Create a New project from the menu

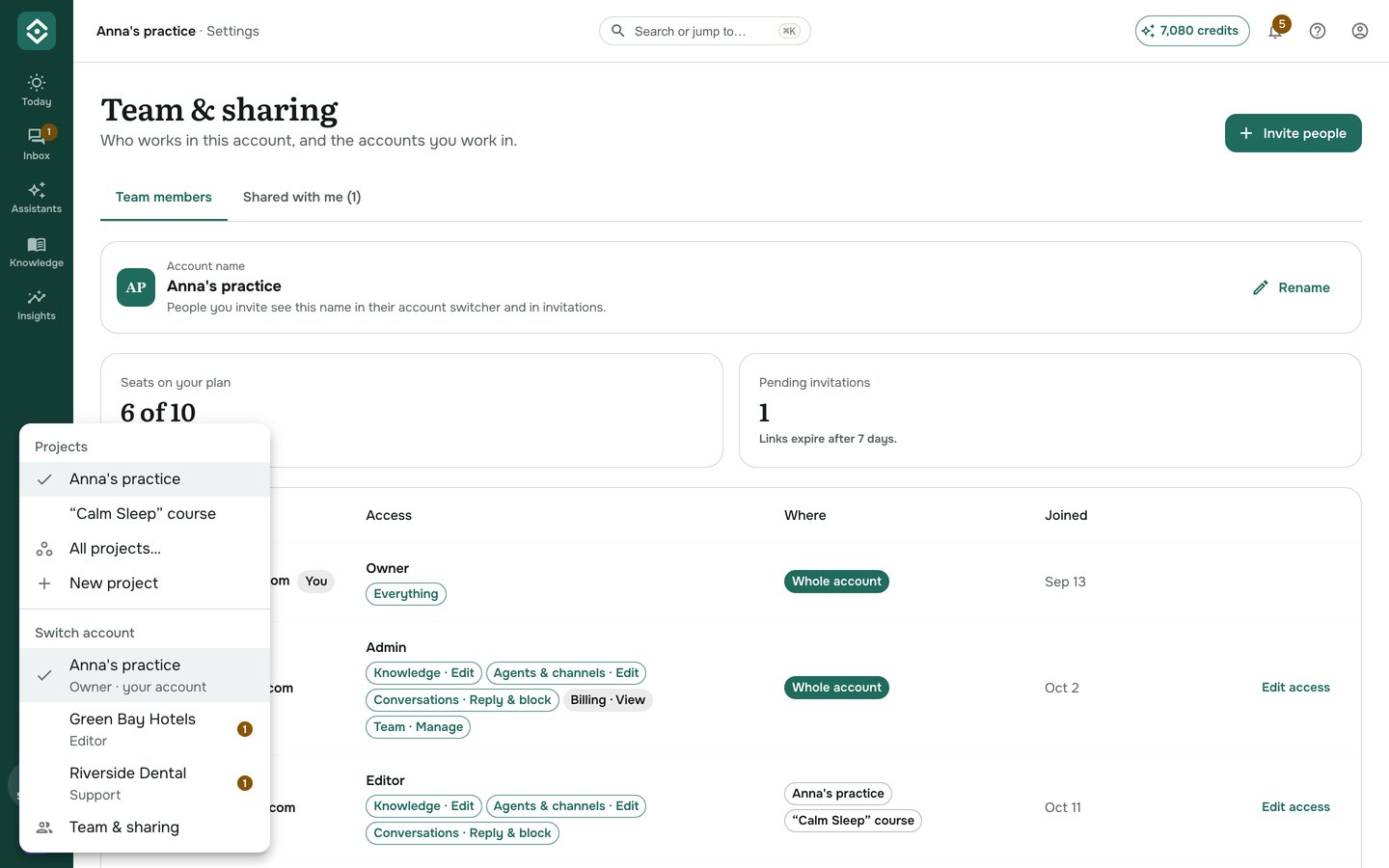[145, 583]
